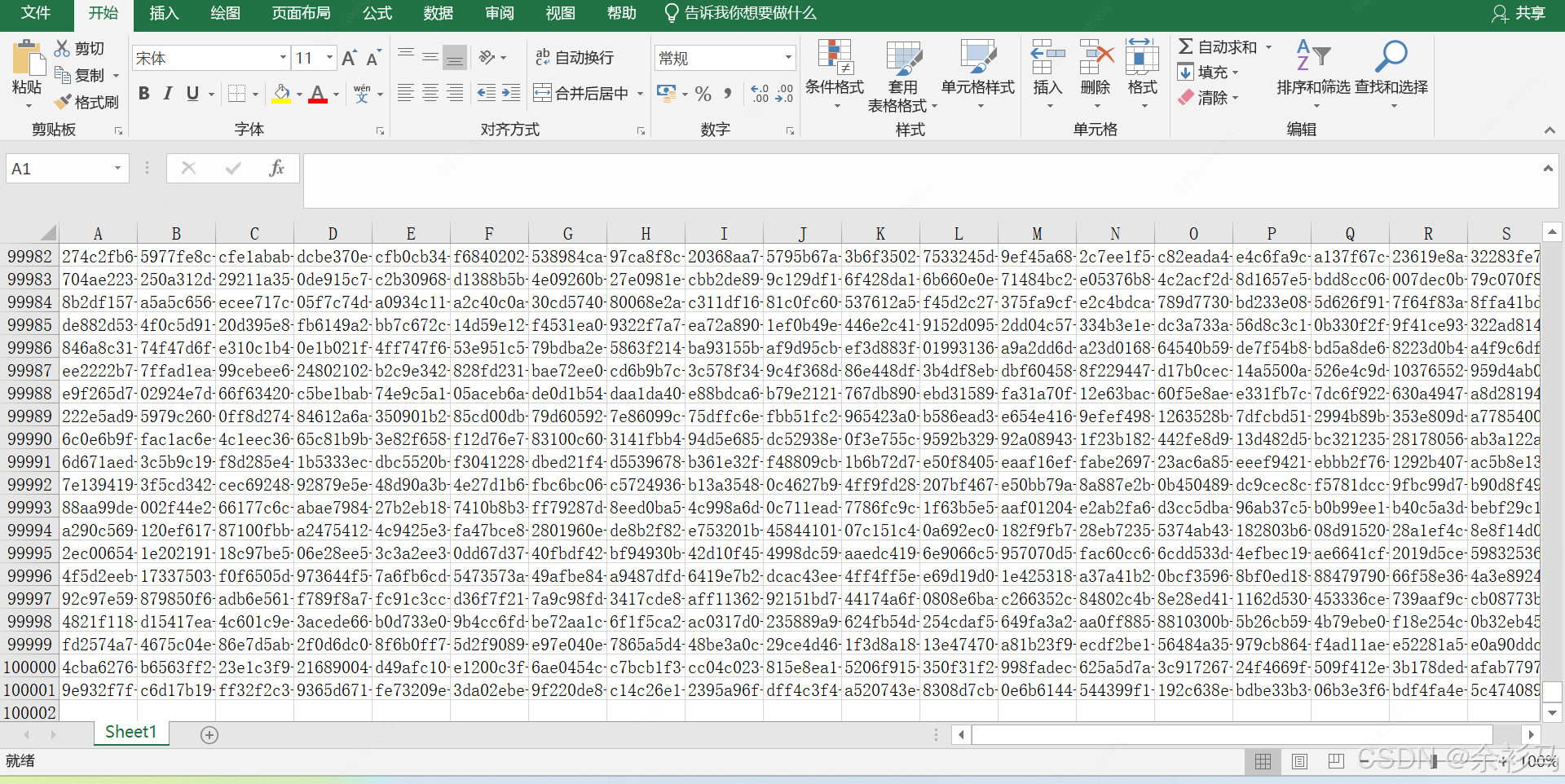Click 共享 Share button
Screen dimensions: 1565x784
pos(1519,13)
